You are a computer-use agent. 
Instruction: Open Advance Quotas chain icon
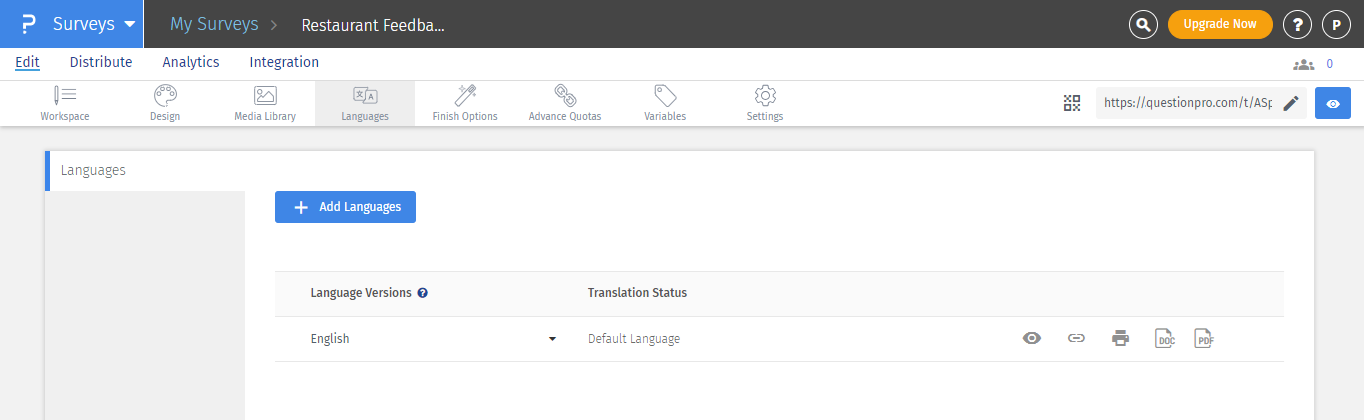coord(565,96)
